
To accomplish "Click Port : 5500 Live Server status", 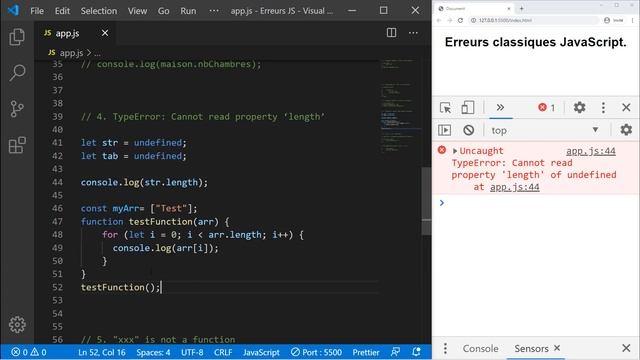I will 316,352.
